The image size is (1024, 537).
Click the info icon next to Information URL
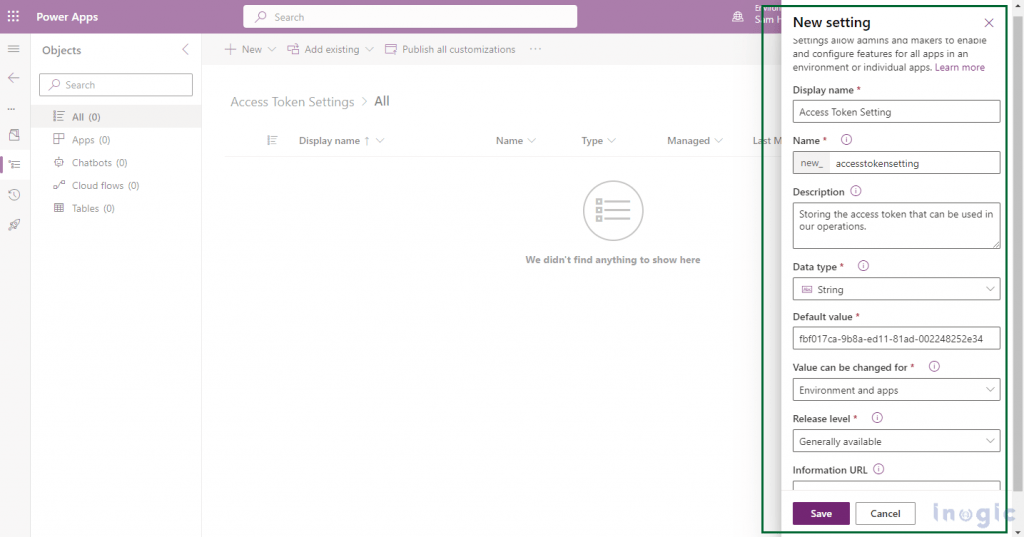click(879, 469)
